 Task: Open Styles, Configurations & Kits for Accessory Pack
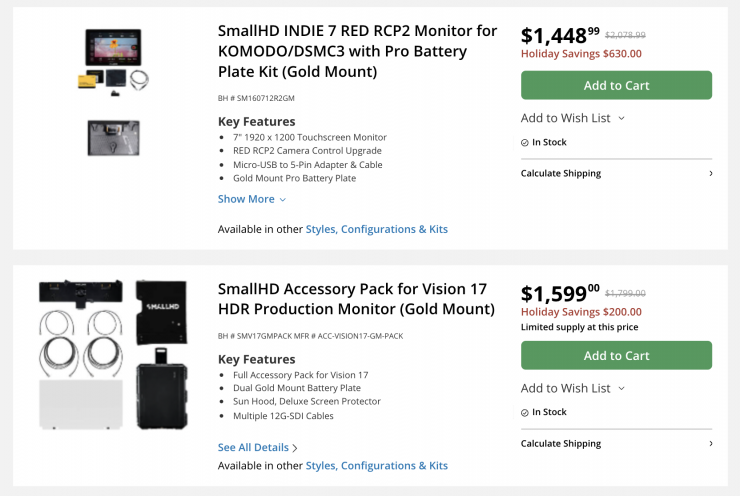[x=376, y=465]
